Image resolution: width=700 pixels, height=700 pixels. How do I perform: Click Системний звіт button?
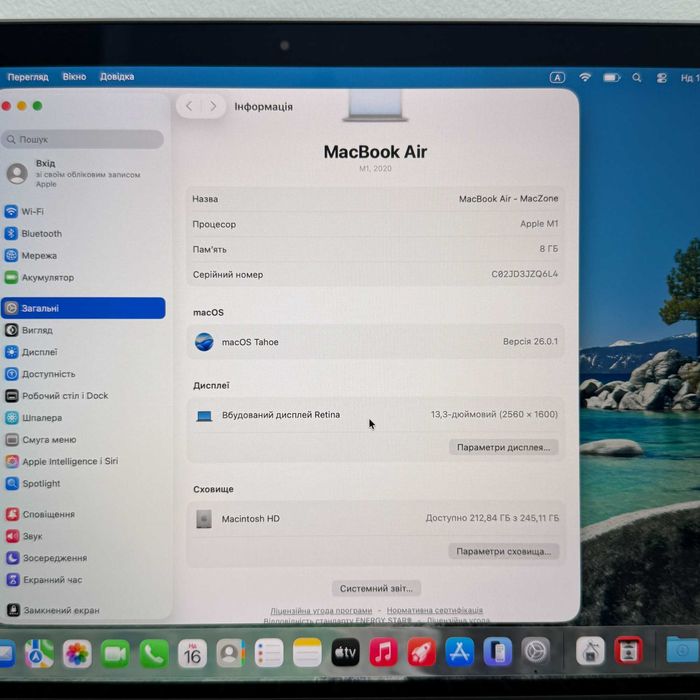376,588
